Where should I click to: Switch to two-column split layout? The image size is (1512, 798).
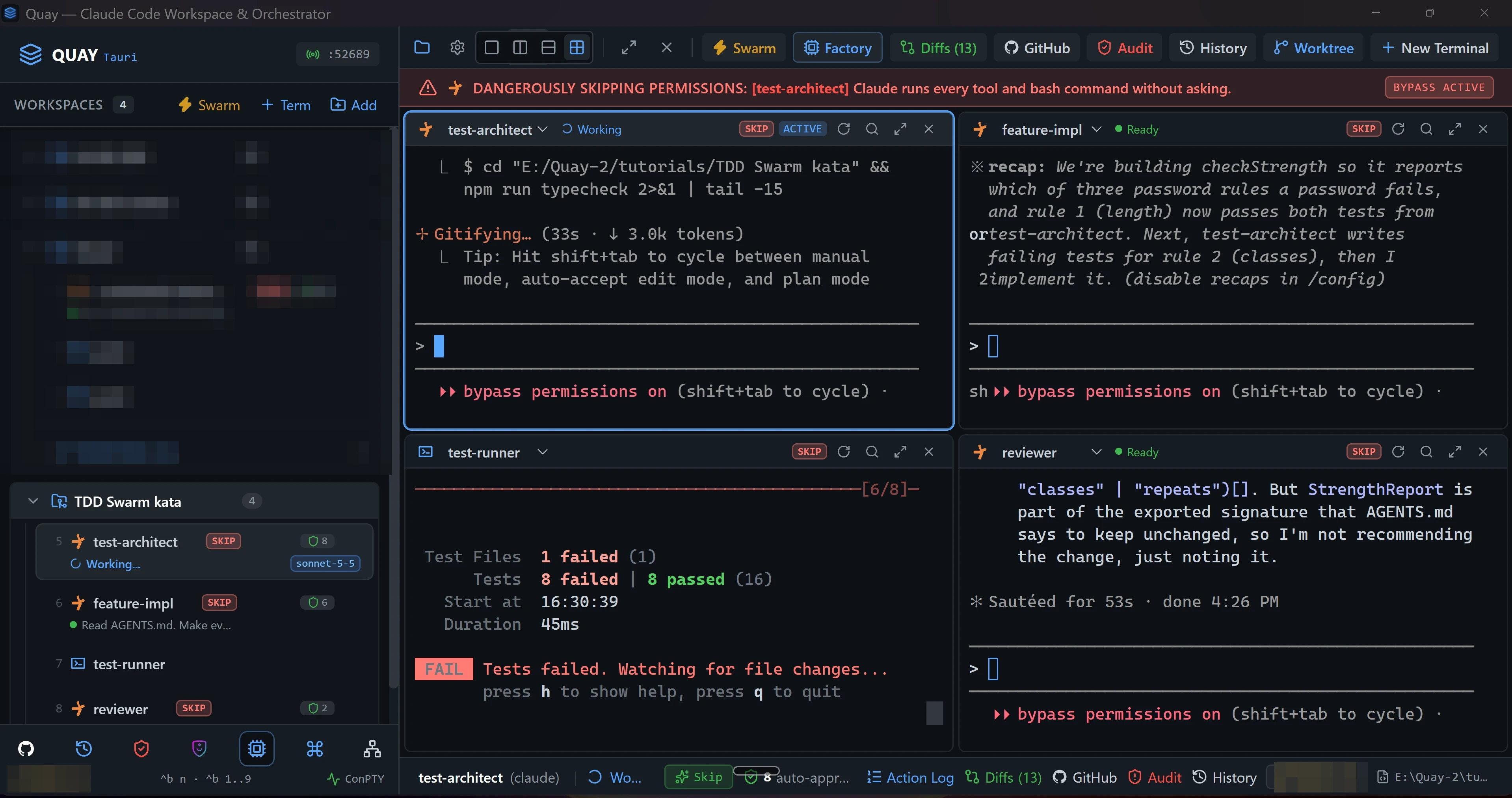tap(520, 48)
